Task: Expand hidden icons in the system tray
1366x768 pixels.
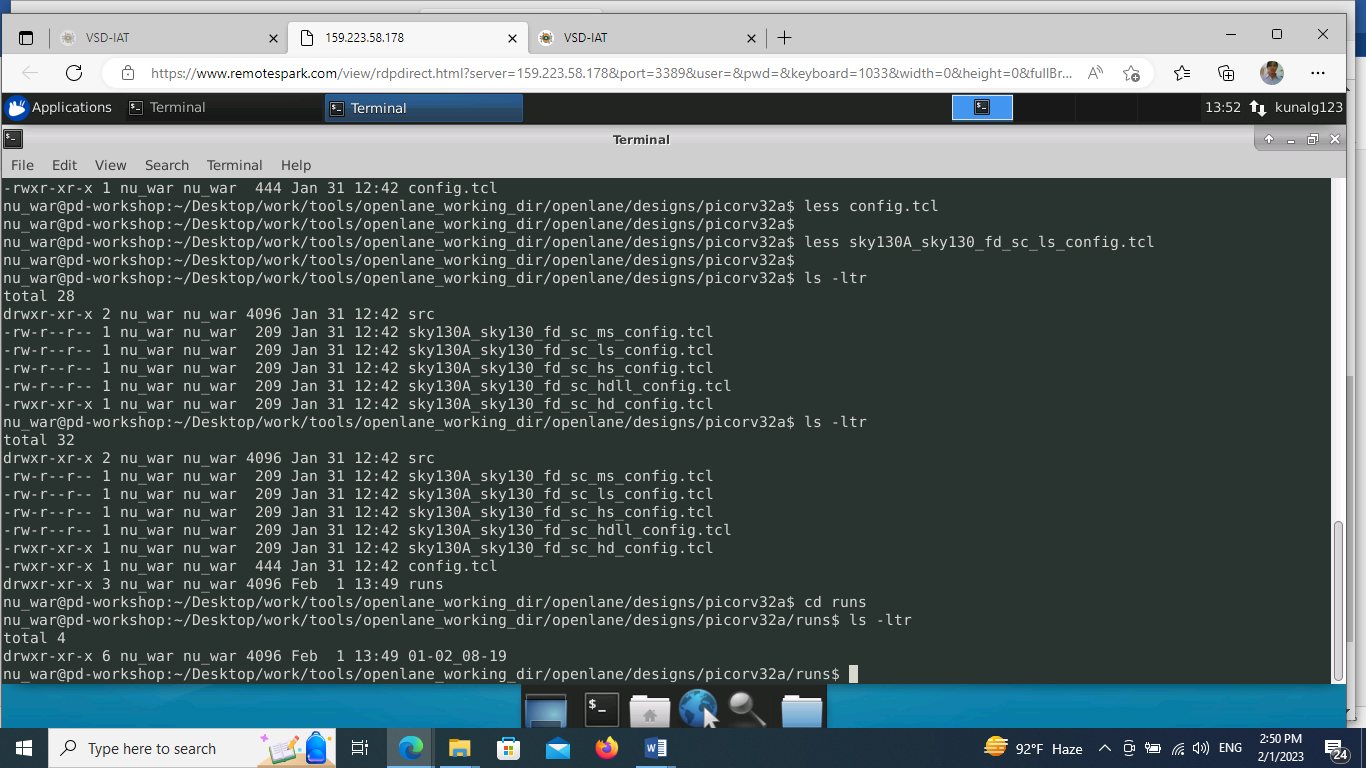Action: [x=1105, y=748]
